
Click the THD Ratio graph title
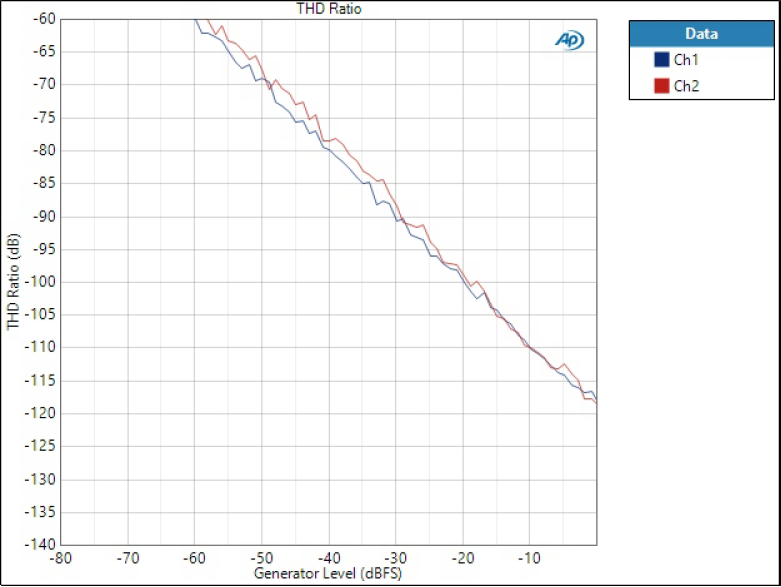click(329, 8)
